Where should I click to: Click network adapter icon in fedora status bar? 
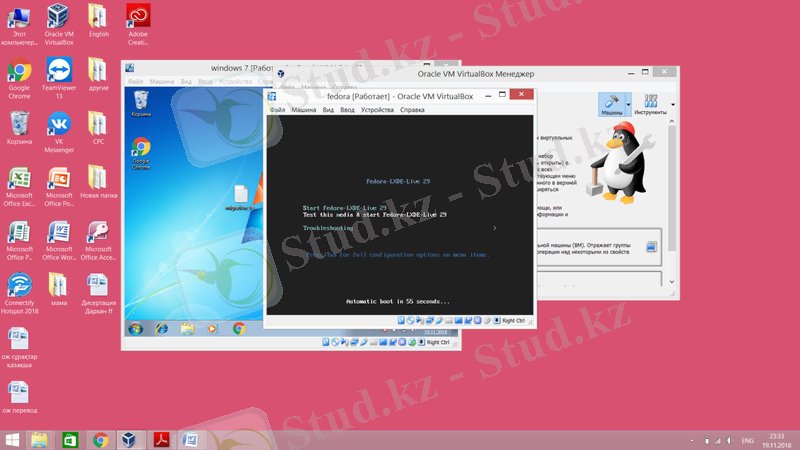pyautogui.click(x=430, y=320)
